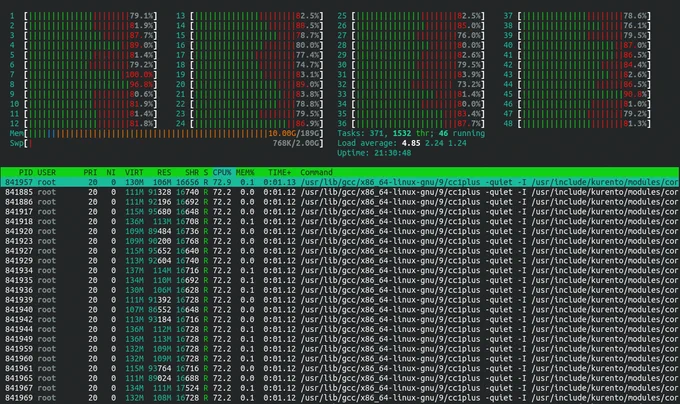
Task: Select process 841923 in the list
Action: pos(340,241)
